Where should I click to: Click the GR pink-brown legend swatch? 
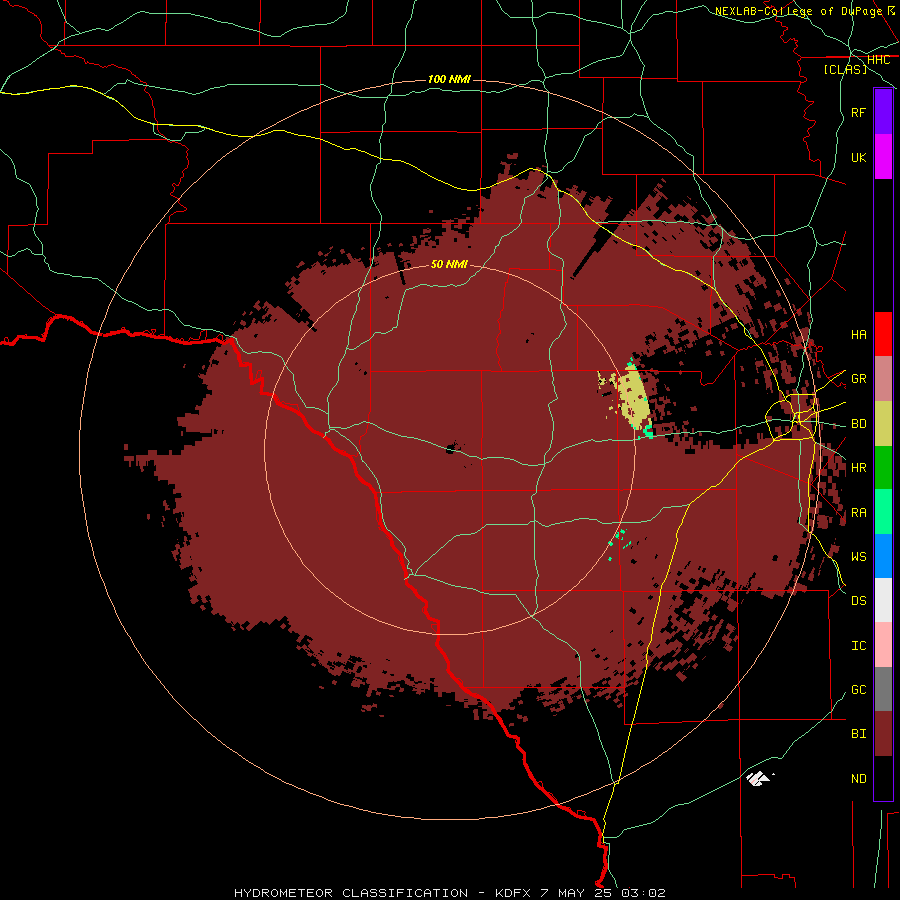[x=883, y=379]
